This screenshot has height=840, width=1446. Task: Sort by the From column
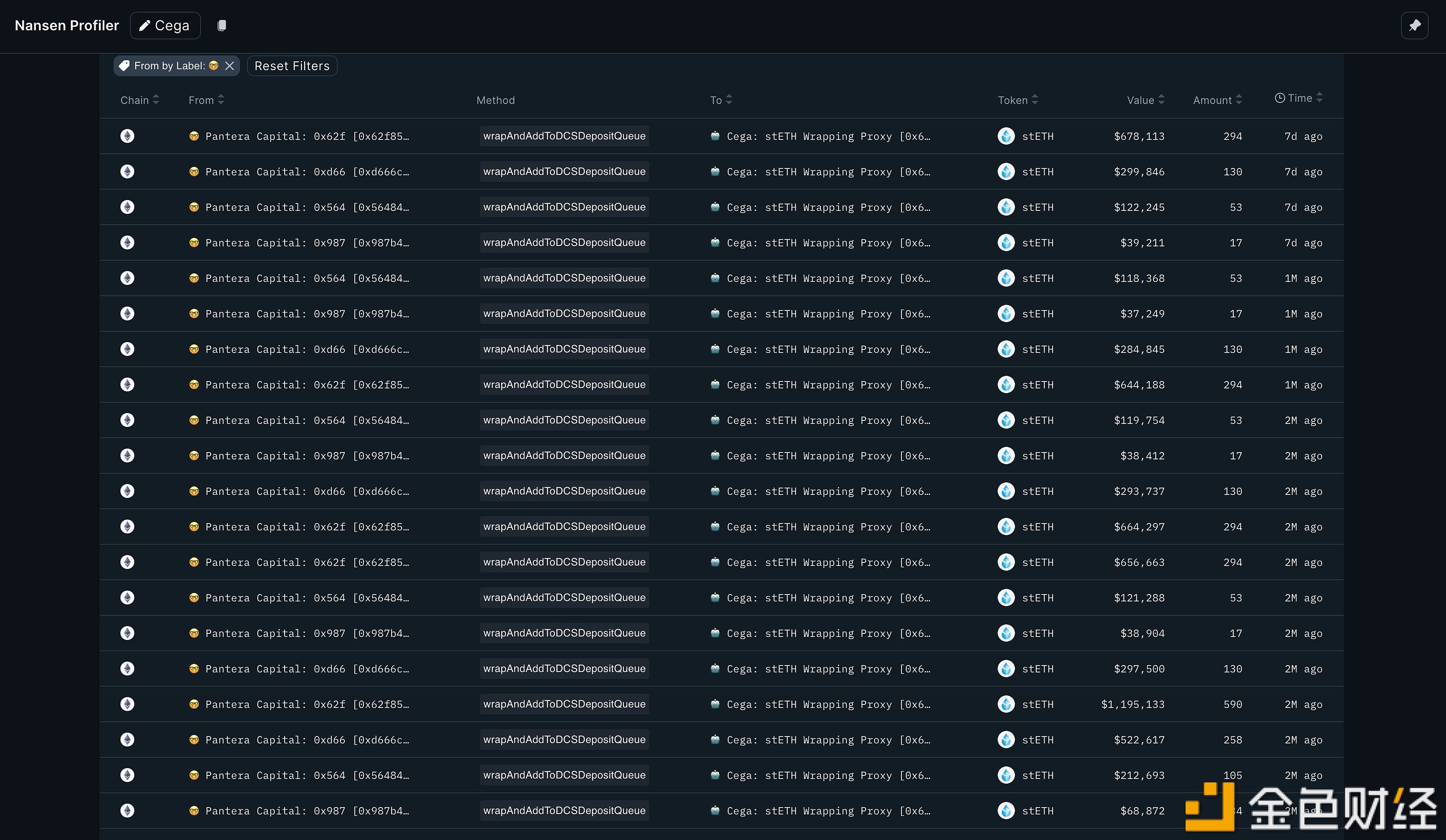click(206, 100)
